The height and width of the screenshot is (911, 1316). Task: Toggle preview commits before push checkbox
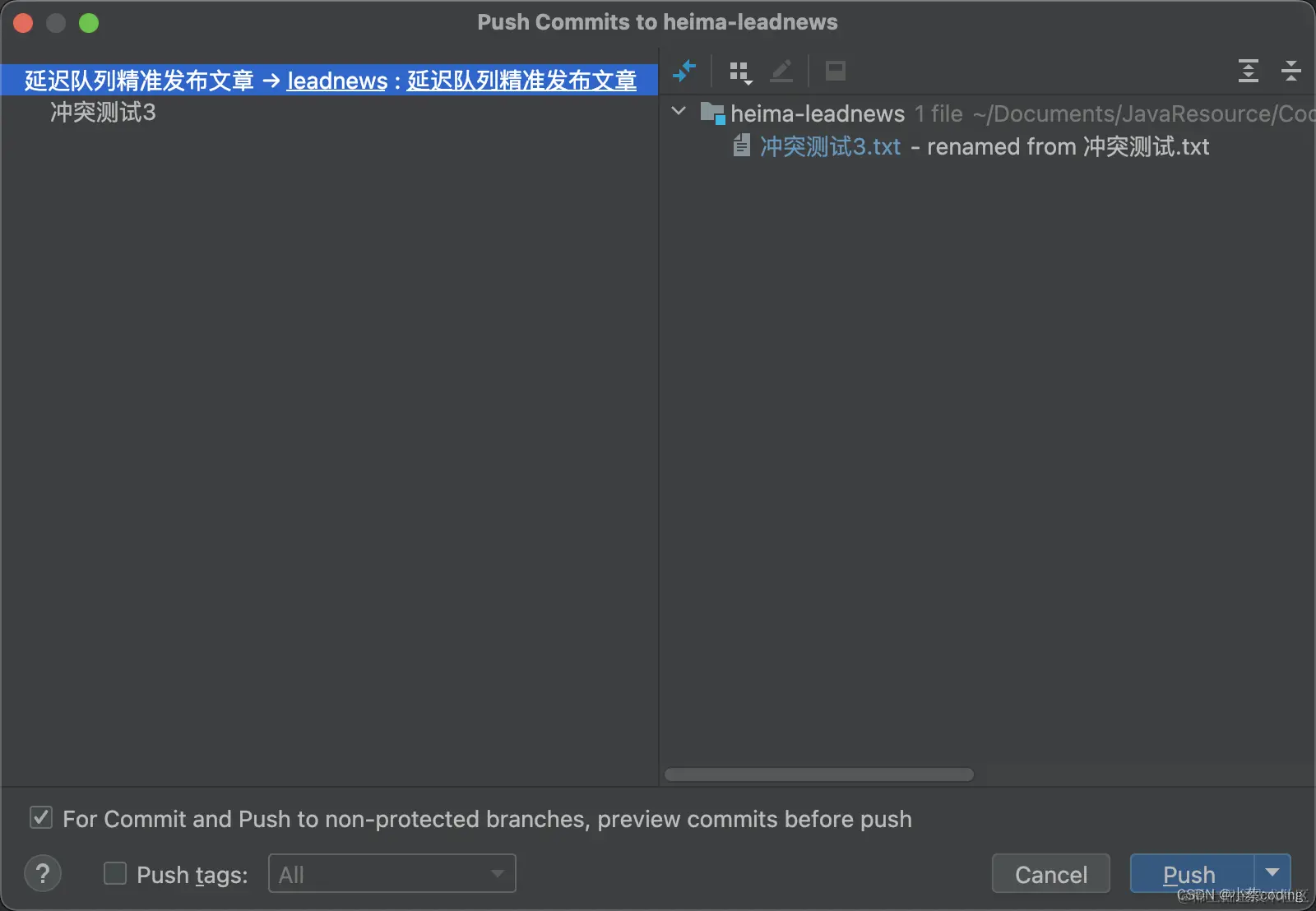[x=41, y=817]
